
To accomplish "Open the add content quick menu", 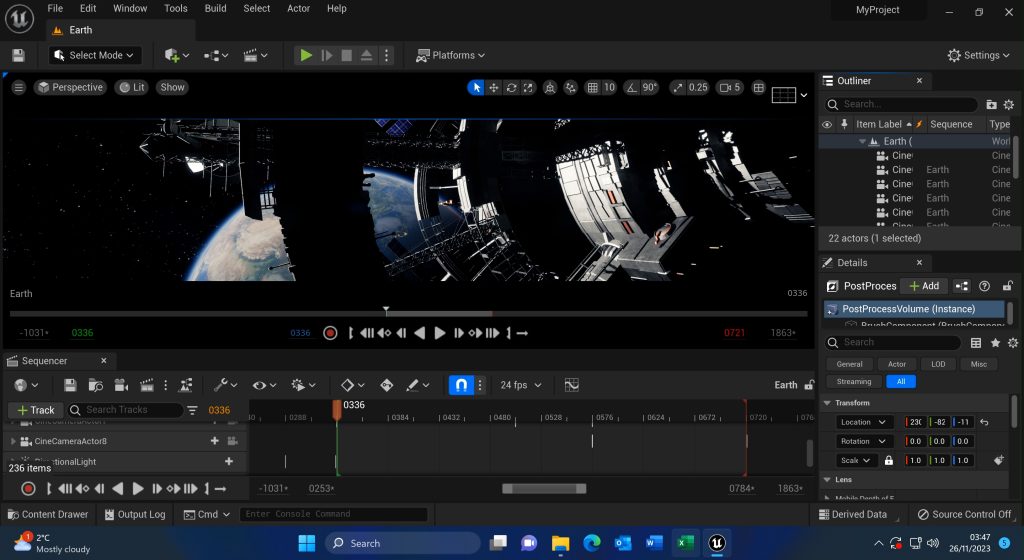I will point(176,55).
